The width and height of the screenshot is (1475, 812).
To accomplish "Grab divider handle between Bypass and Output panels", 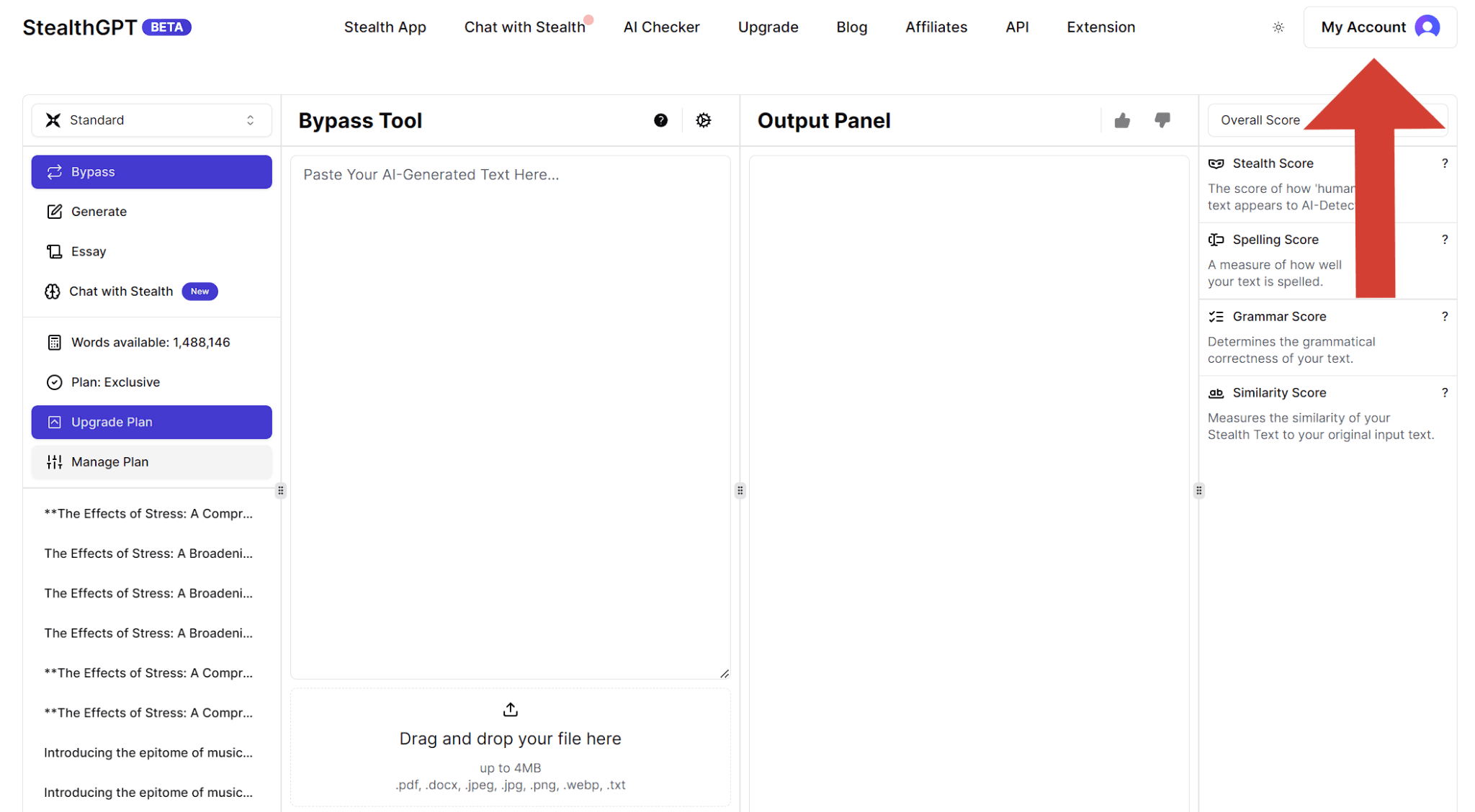I will click(740, 491).
